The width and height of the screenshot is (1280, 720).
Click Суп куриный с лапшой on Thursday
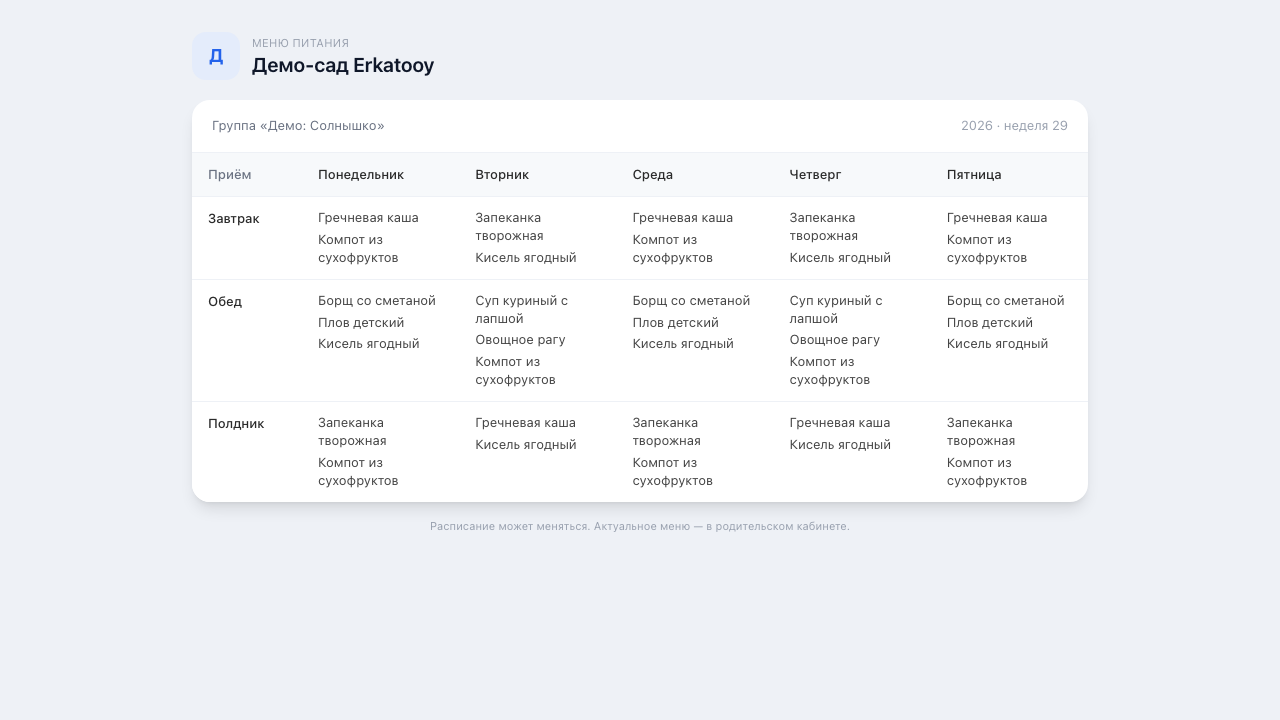tap(836, 310)
